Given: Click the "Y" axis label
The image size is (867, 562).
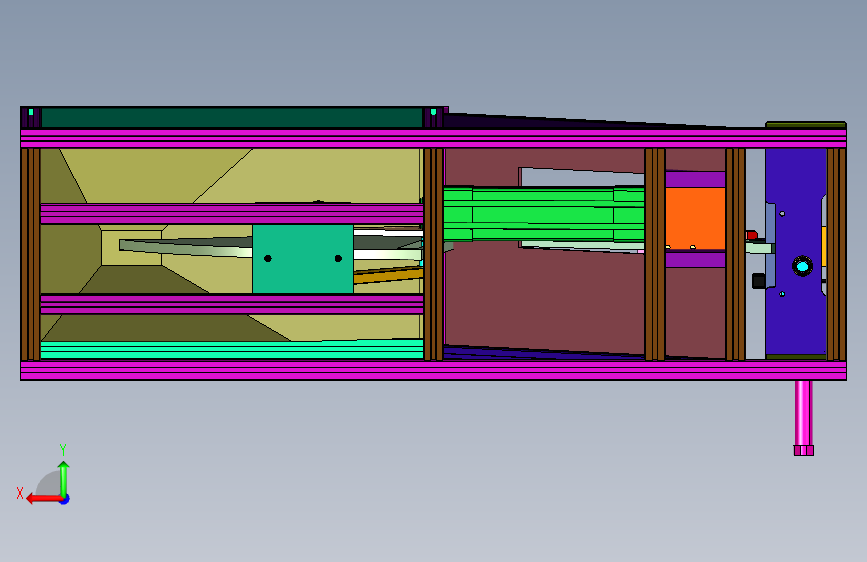Looking at the screenshot, I should point(63,449).
